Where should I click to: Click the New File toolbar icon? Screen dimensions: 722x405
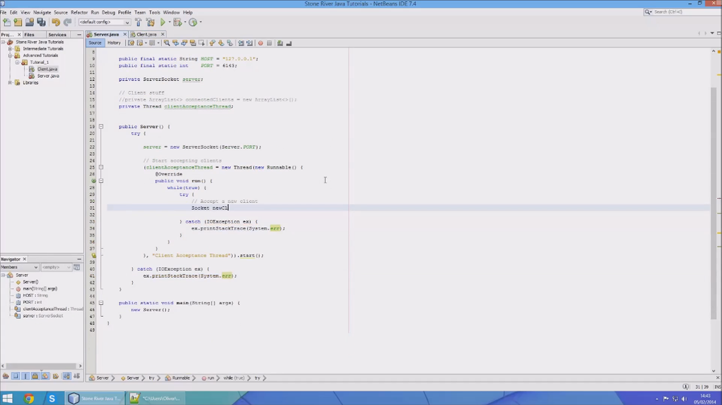[6, 22]
